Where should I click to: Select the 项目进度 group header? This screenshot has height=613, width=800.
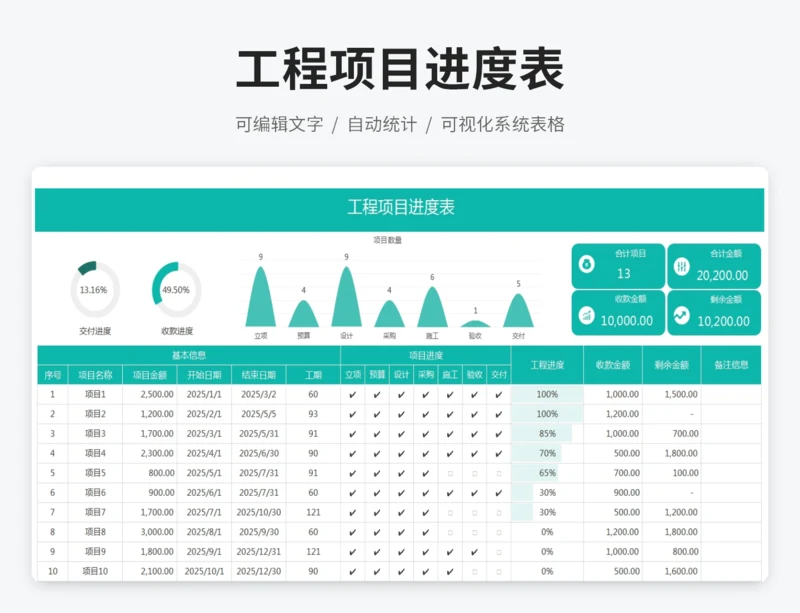click(426, 355)
